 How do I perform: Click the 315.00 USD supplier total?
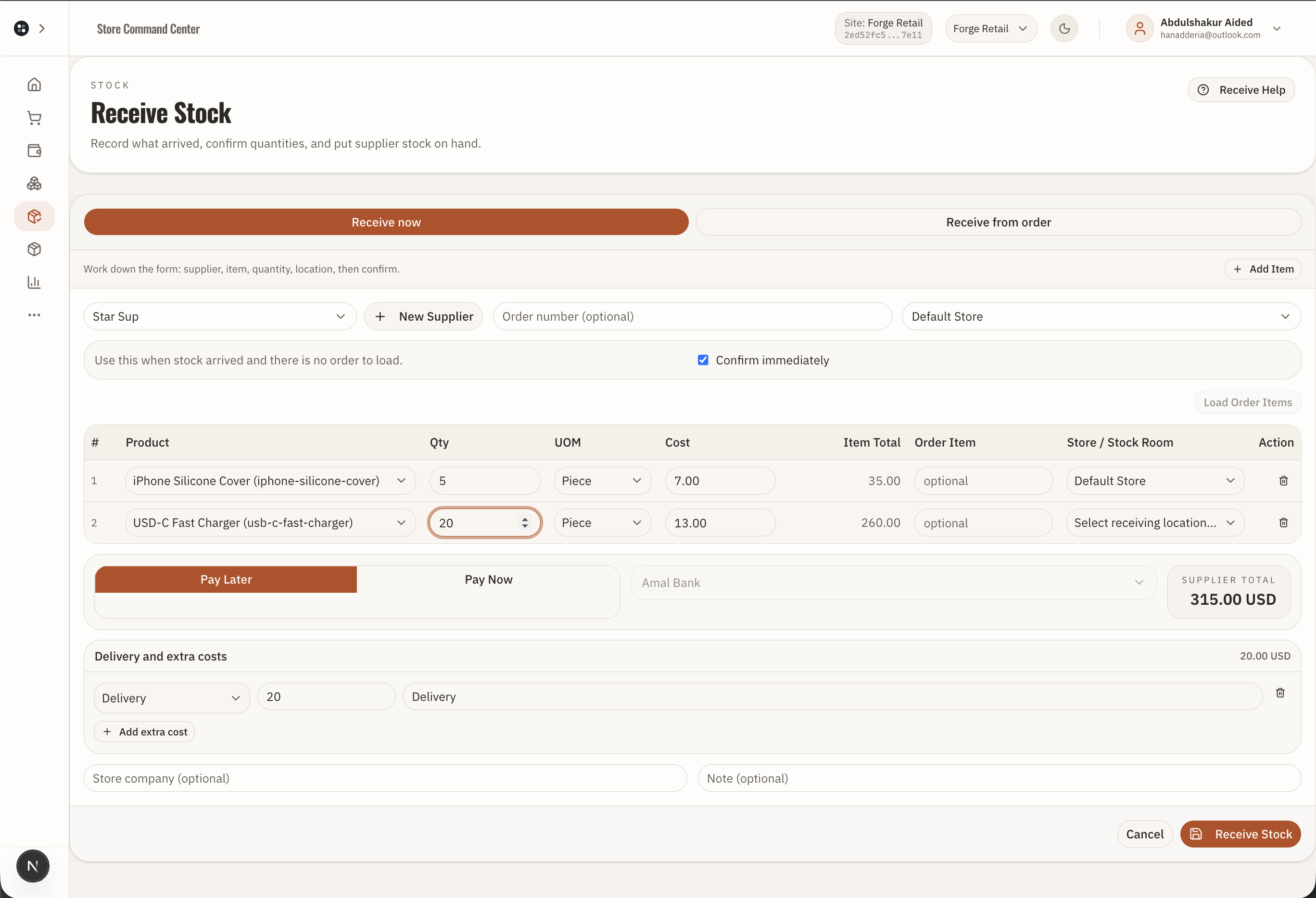[1233, 599]
